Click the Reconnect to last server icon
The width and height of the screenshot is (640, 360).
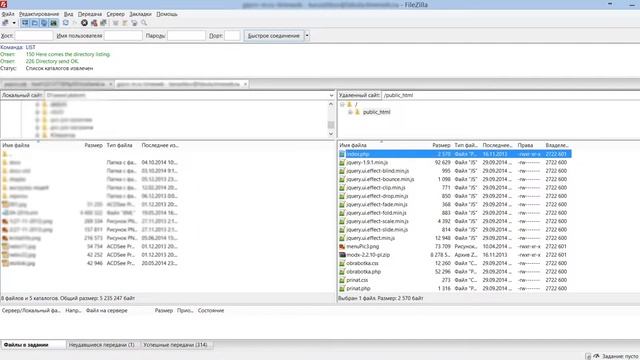(x=103, y=23)
